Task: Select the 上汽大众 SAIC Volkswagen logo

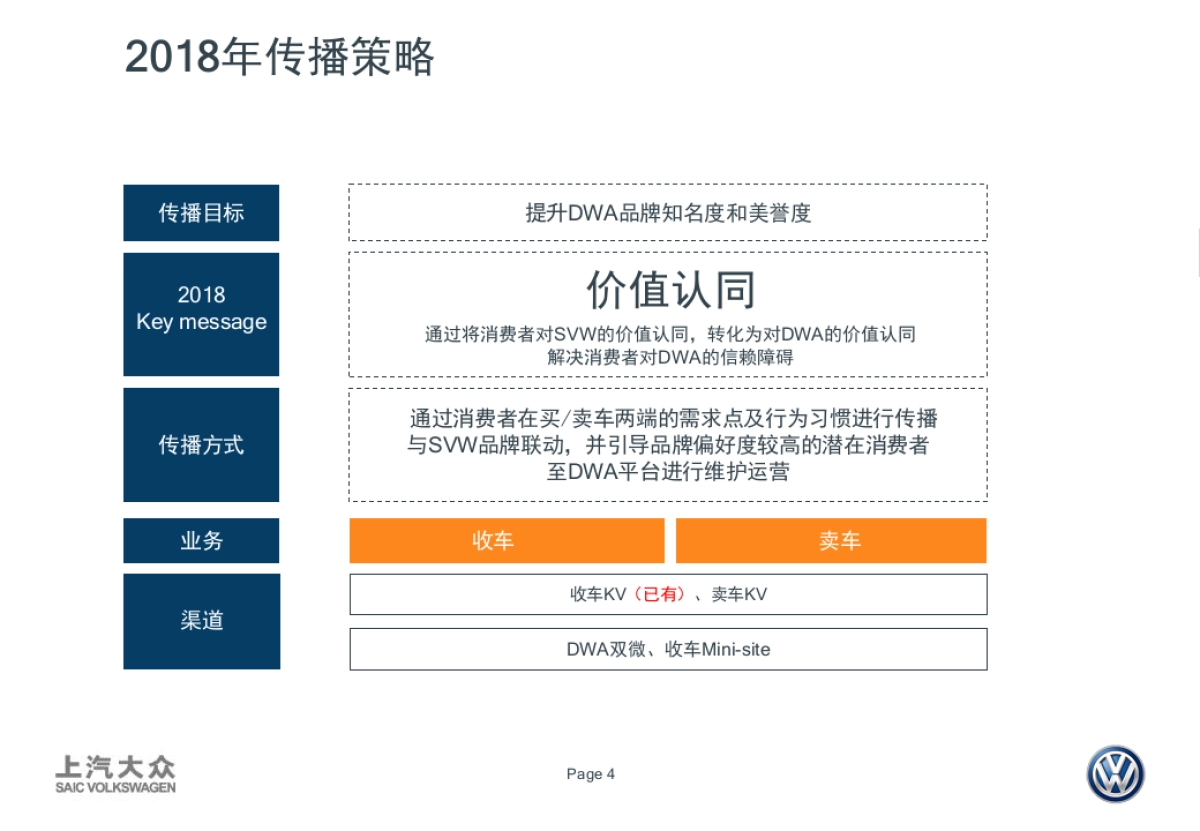Action: click(113, 770)
